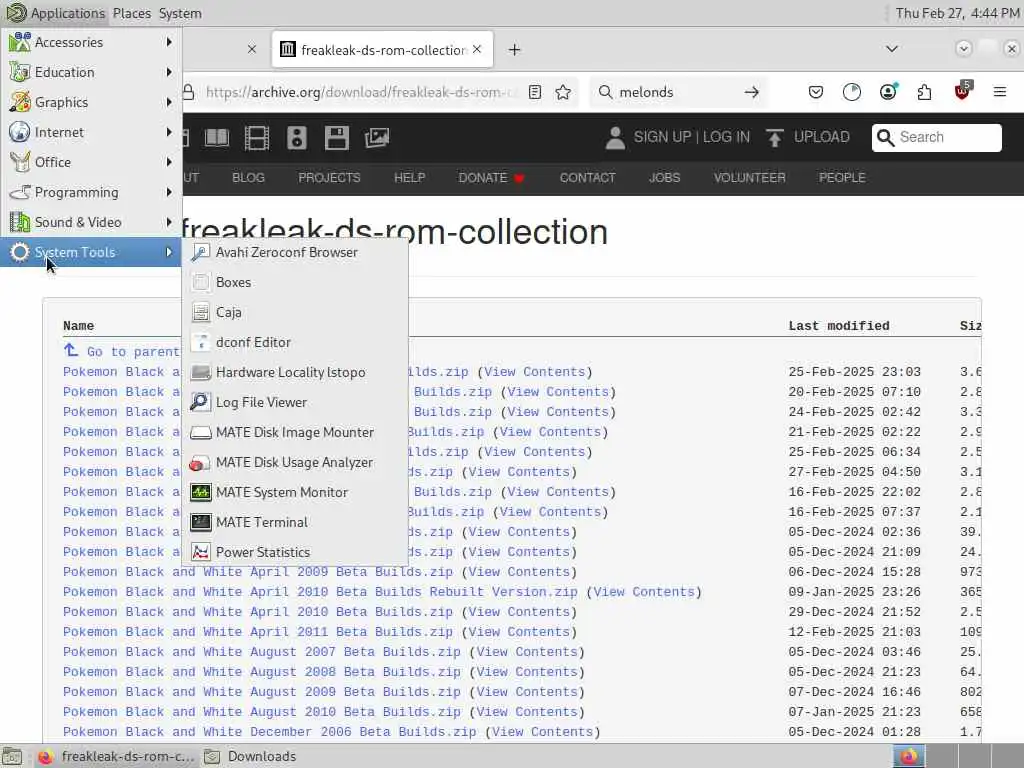Click the Last modified column header
The height and width of the screenshot is (768, 1024).
point(839,326)
